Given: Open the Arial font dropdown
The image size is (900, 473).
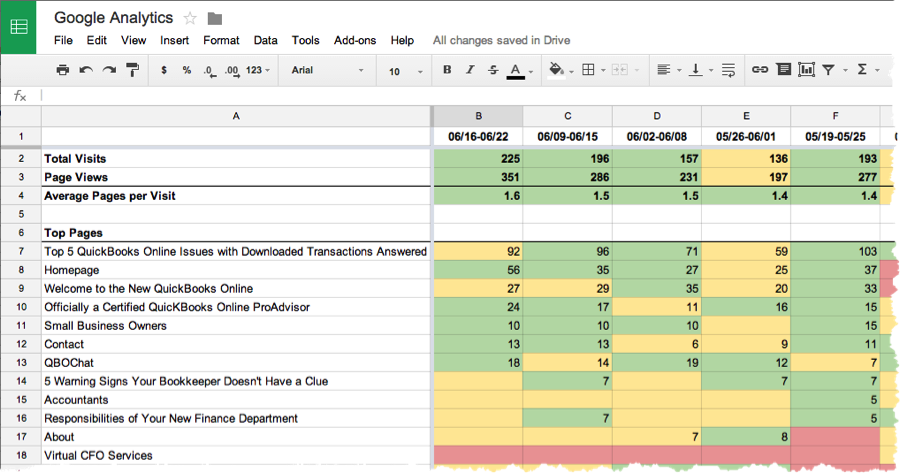Looking at the screenshot, I should point(328,70).
